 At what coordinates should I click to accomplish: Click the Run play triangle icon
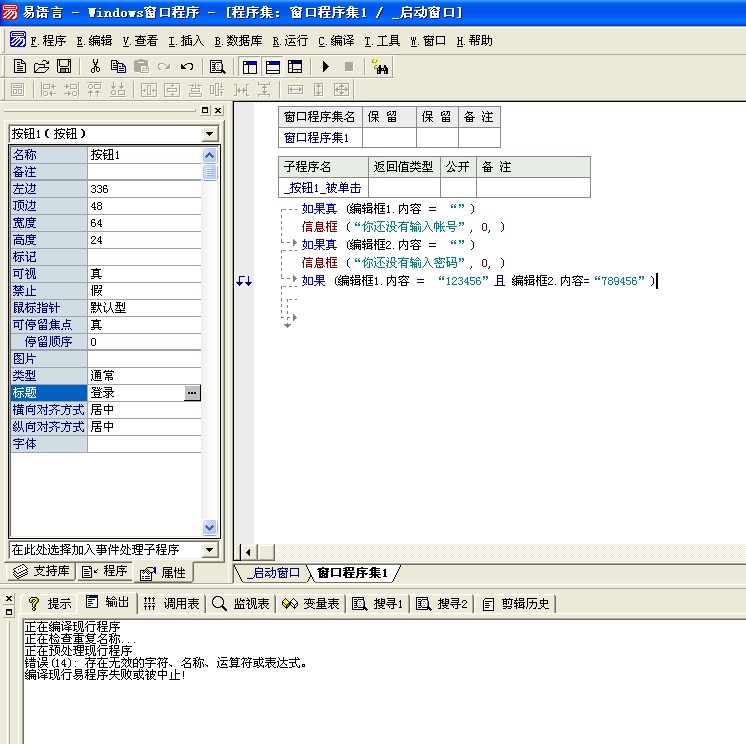click(x=325, y=67)
